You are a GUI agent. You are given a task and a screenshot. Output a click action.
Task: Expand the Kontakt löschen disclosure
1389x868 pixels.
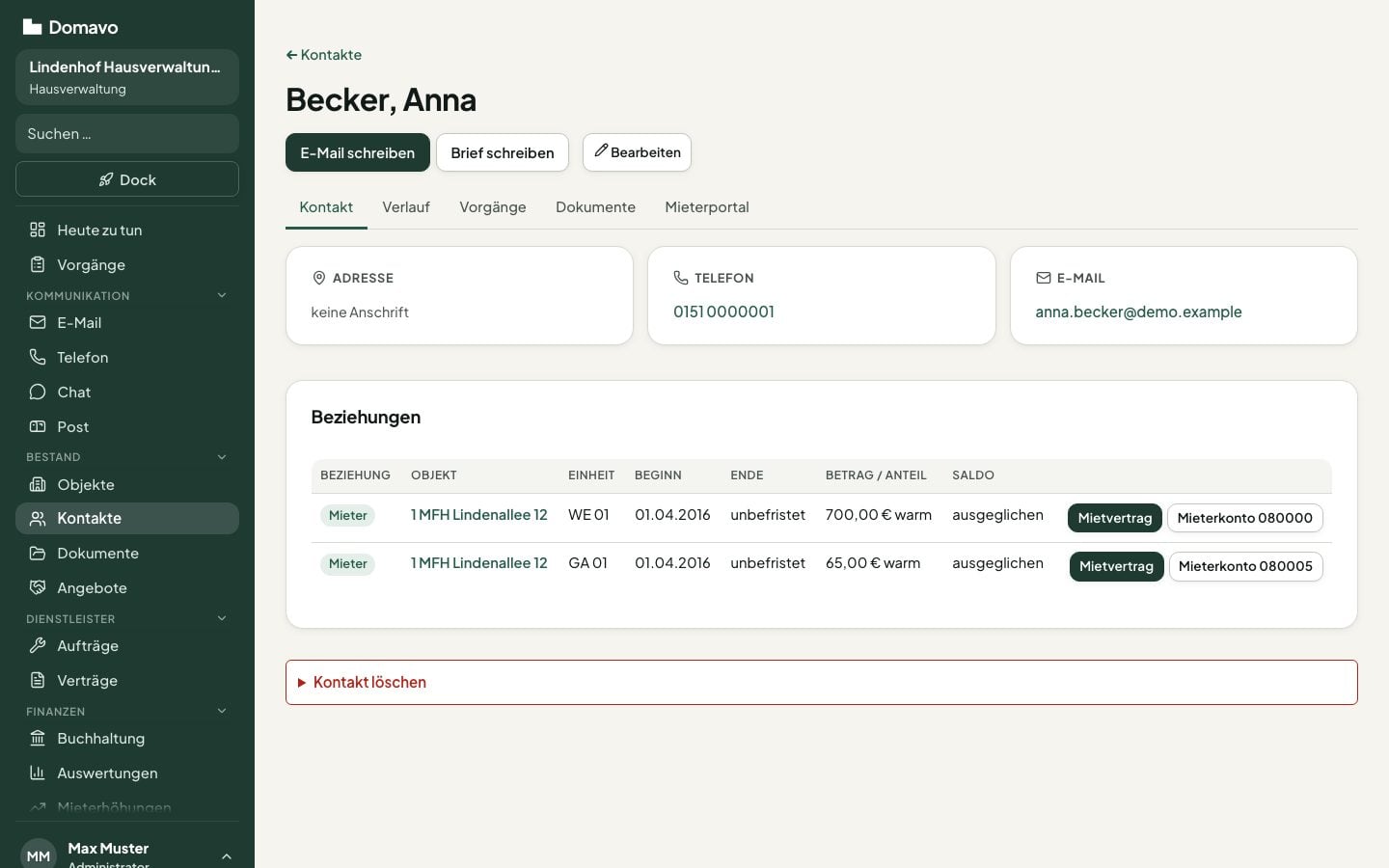coord(822,682)
